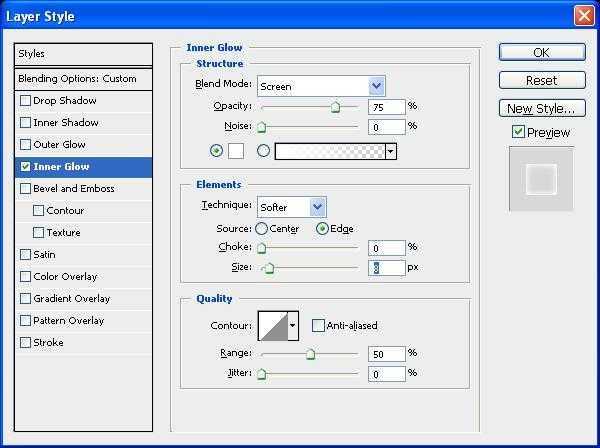Viewport: 600px width, 448px height.
Task: Close the Layer Style dialog
Action: (x=584, y=16)
